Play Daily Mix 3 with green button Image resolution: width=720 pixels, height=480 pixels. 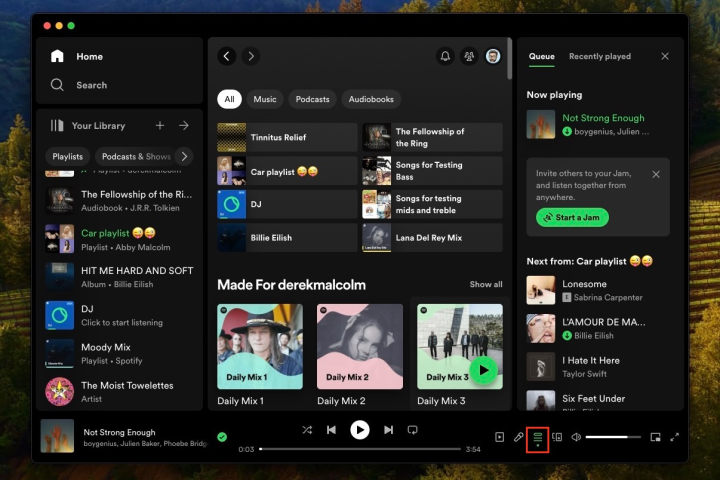pyautogui.click(x=484, y=370)
